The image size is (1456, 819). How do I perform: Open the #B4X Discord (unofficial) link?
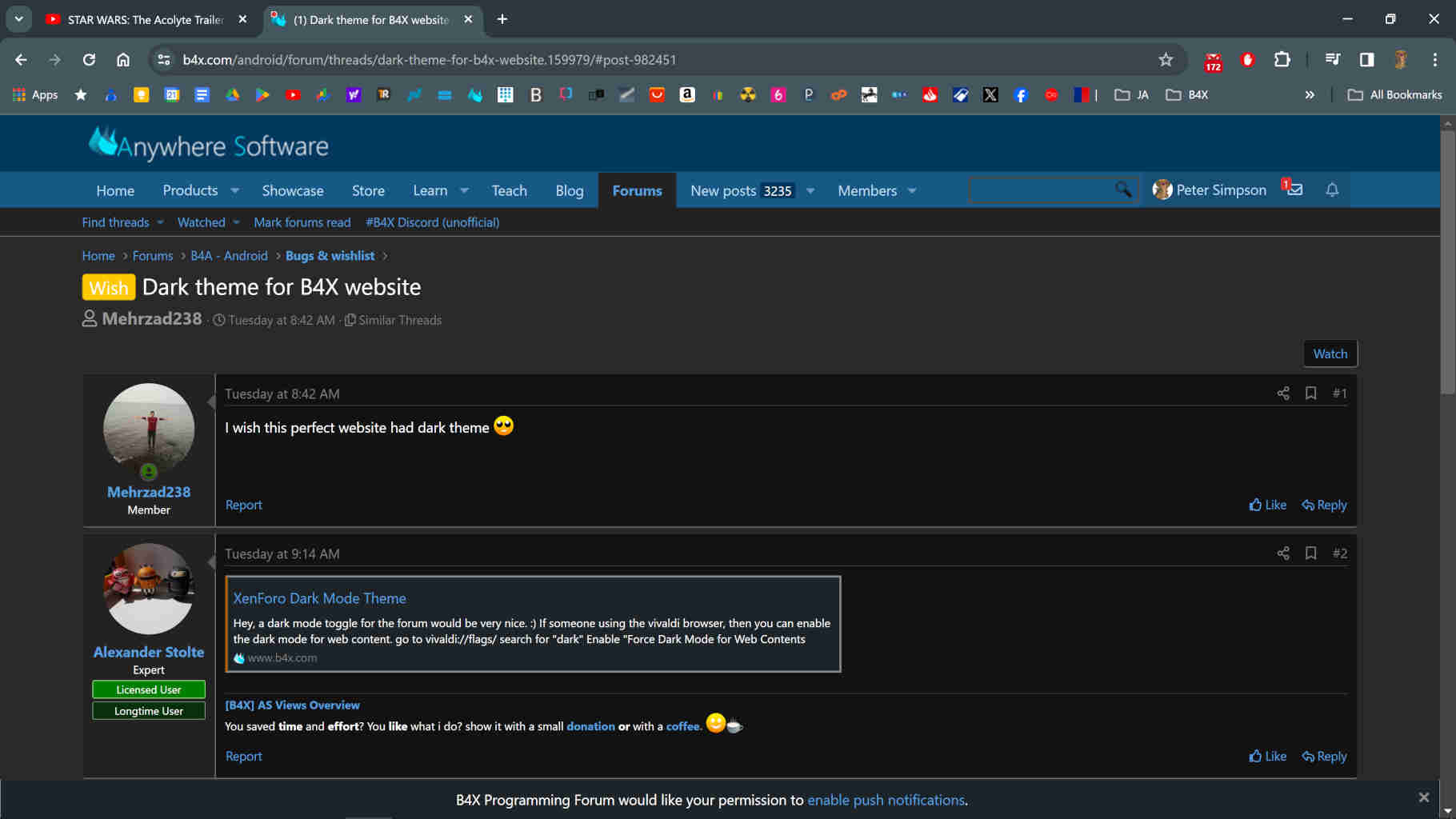tap(432, 222)
